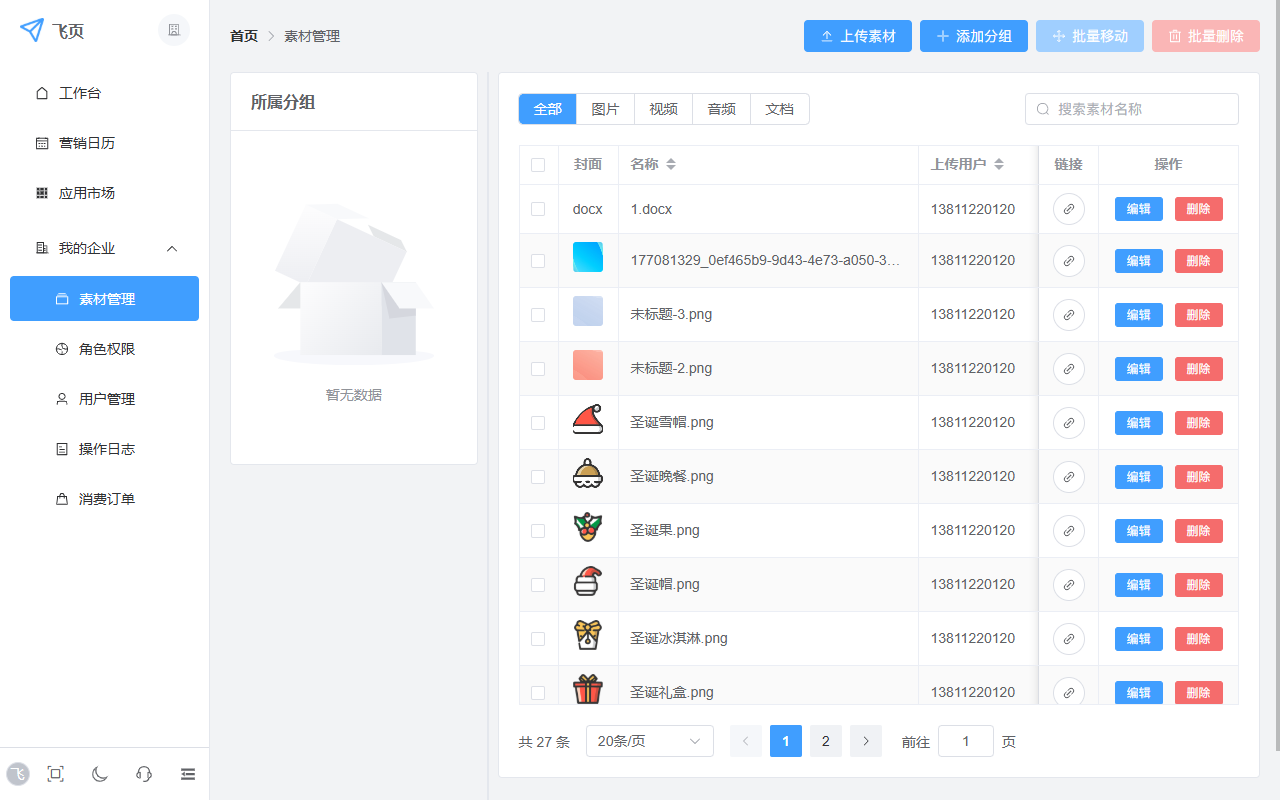Viewport: 1280px width, 800px height.
Task: Toggle dark mode with the moon icon
Action: click(99, 773)
